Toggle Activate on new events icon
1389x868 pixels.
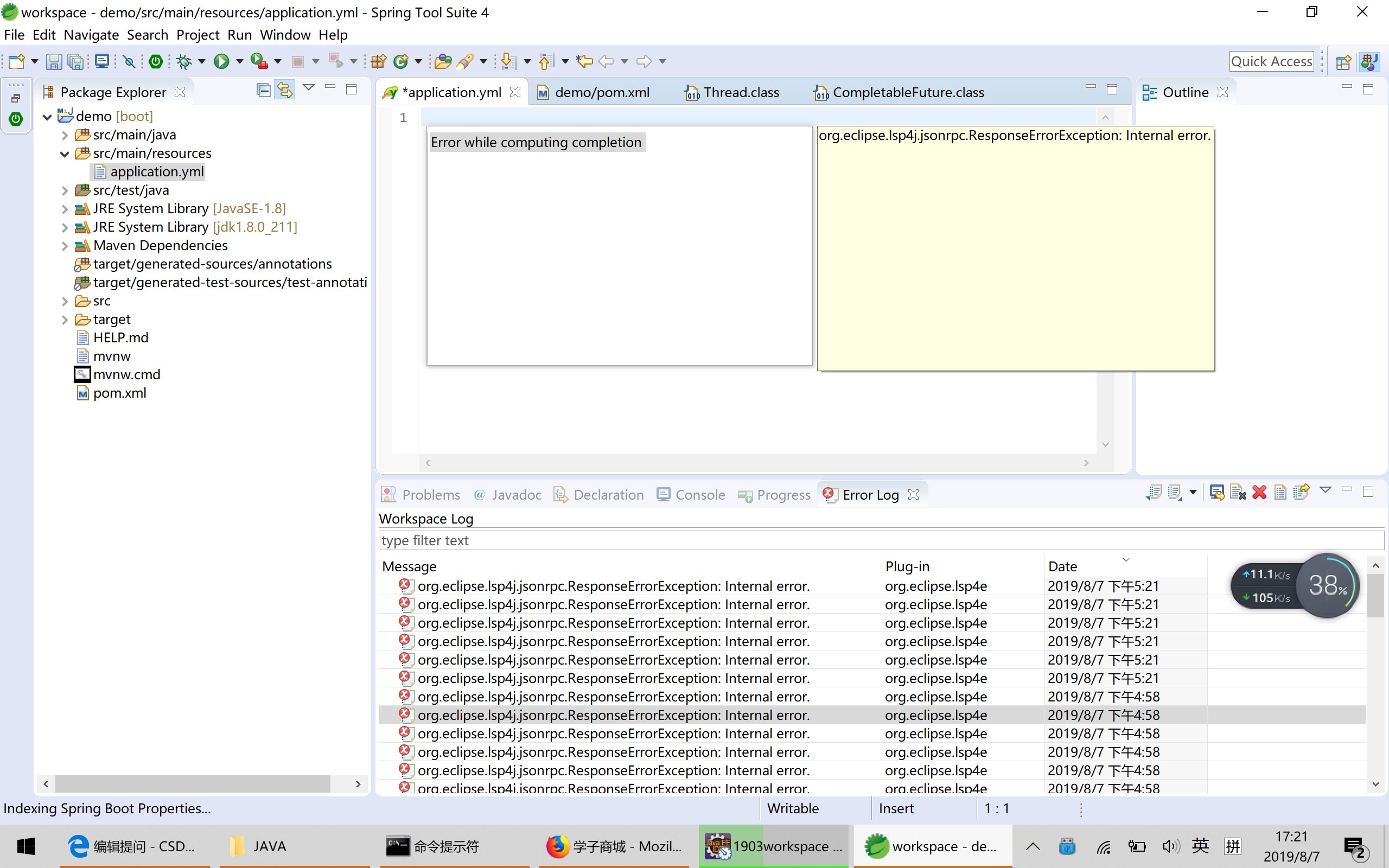point(1216,493)
